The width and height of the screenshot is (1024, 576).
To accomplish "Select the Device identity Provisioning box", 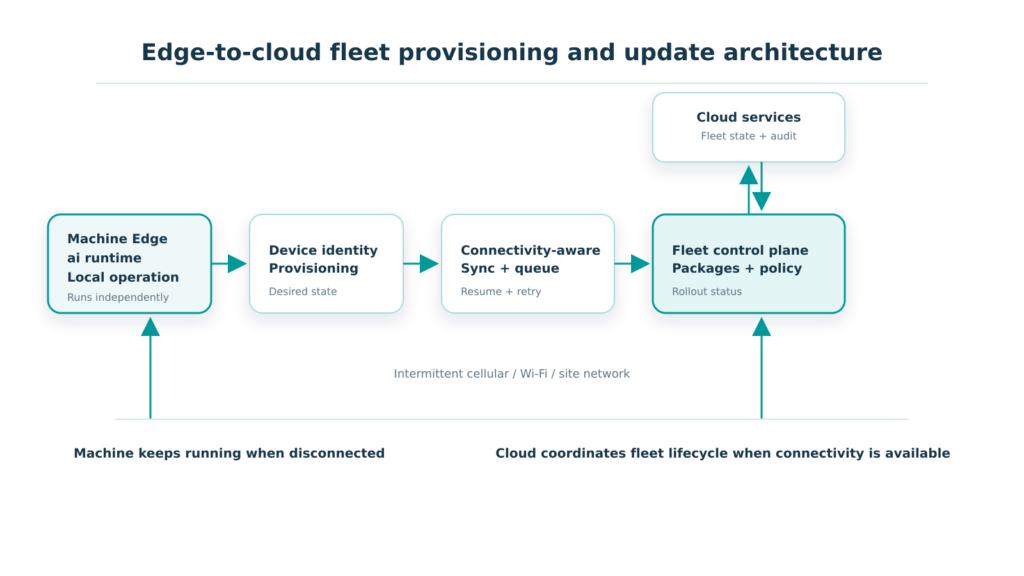I will 326,264.
